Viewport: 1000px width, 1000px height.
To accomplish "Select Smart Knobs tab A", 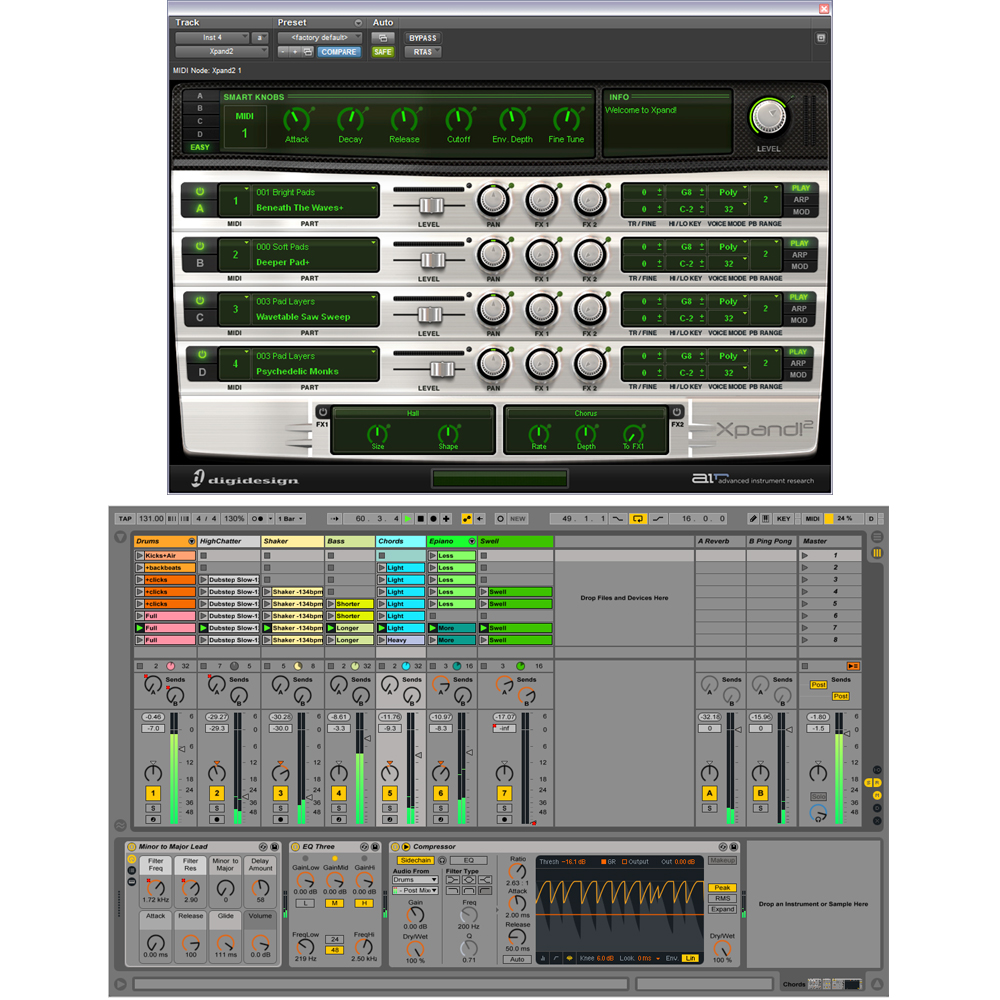I will (x=200, y=96).
